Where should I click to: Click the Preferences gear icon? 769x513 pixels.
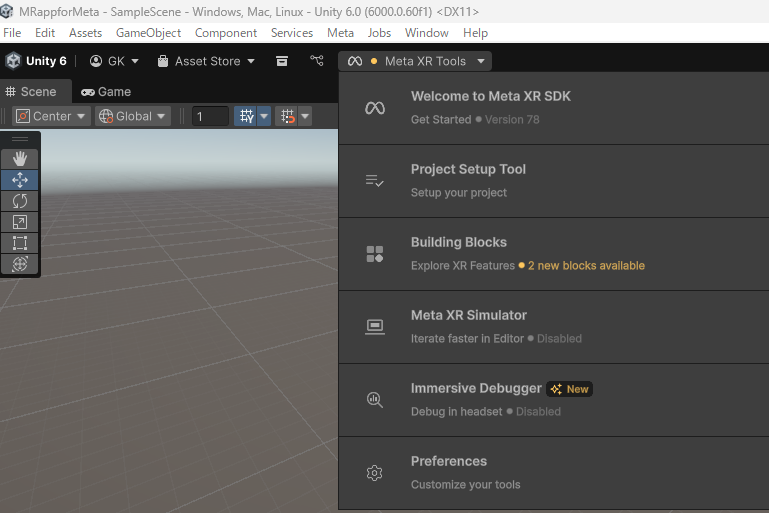375,473
